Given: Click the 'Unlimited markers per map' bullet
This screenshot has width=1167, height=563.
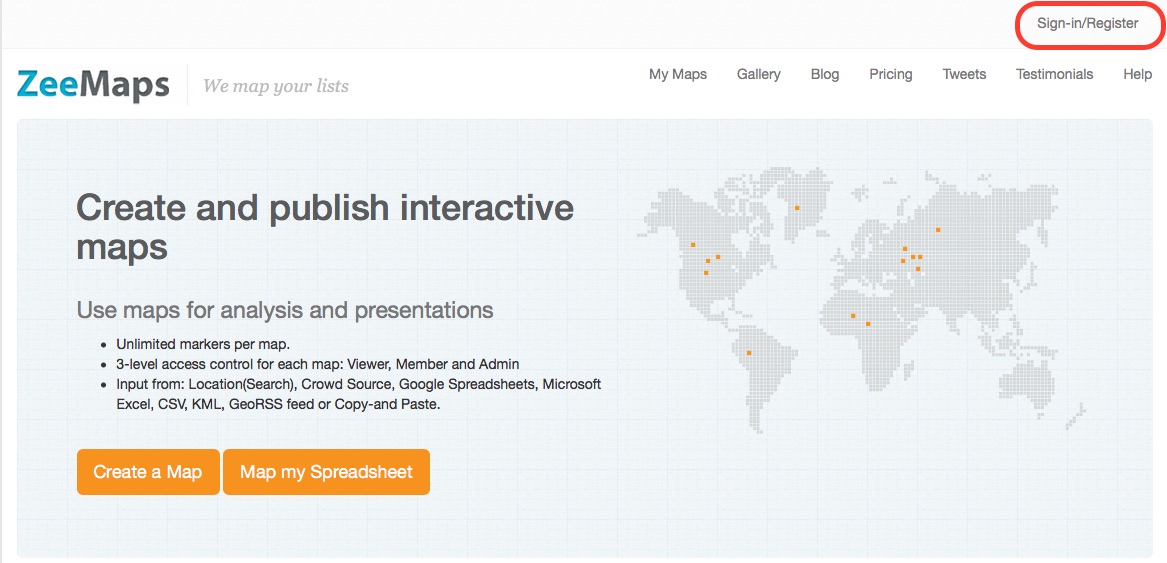Looking at the screenshot, I should pos(203,344).
